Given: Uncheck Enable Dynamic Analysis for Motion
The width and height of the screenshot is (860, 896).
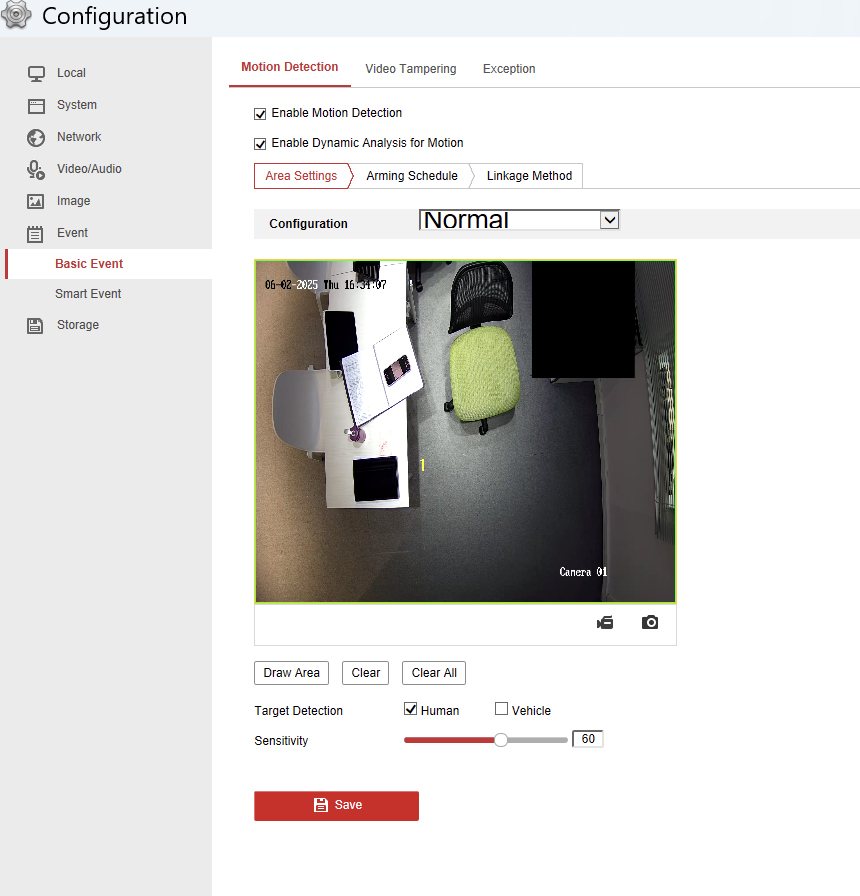Looking at the screenshot, I should 261,144.
